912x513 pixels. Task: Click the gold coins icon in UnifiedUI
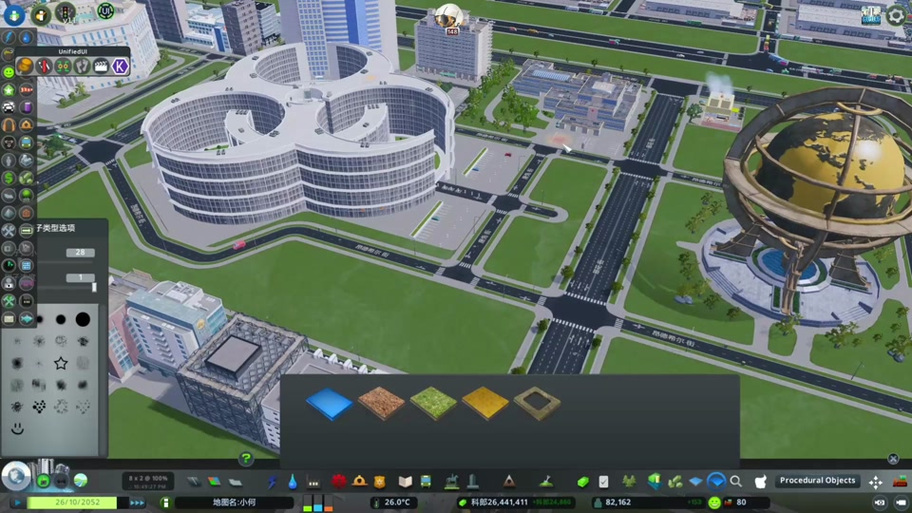click(25, 66)
